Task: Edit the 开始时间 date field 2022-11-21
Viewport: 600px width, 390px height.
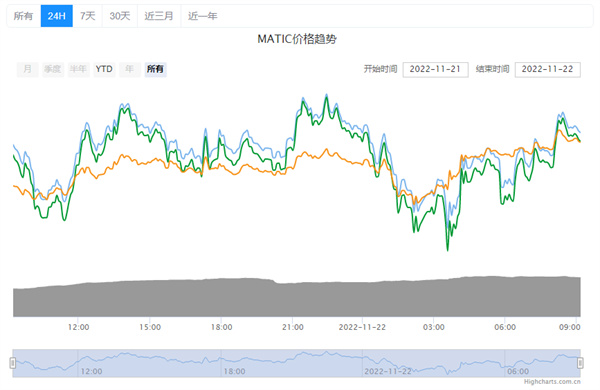Action: pyautogui.click(x=435, y=69)
